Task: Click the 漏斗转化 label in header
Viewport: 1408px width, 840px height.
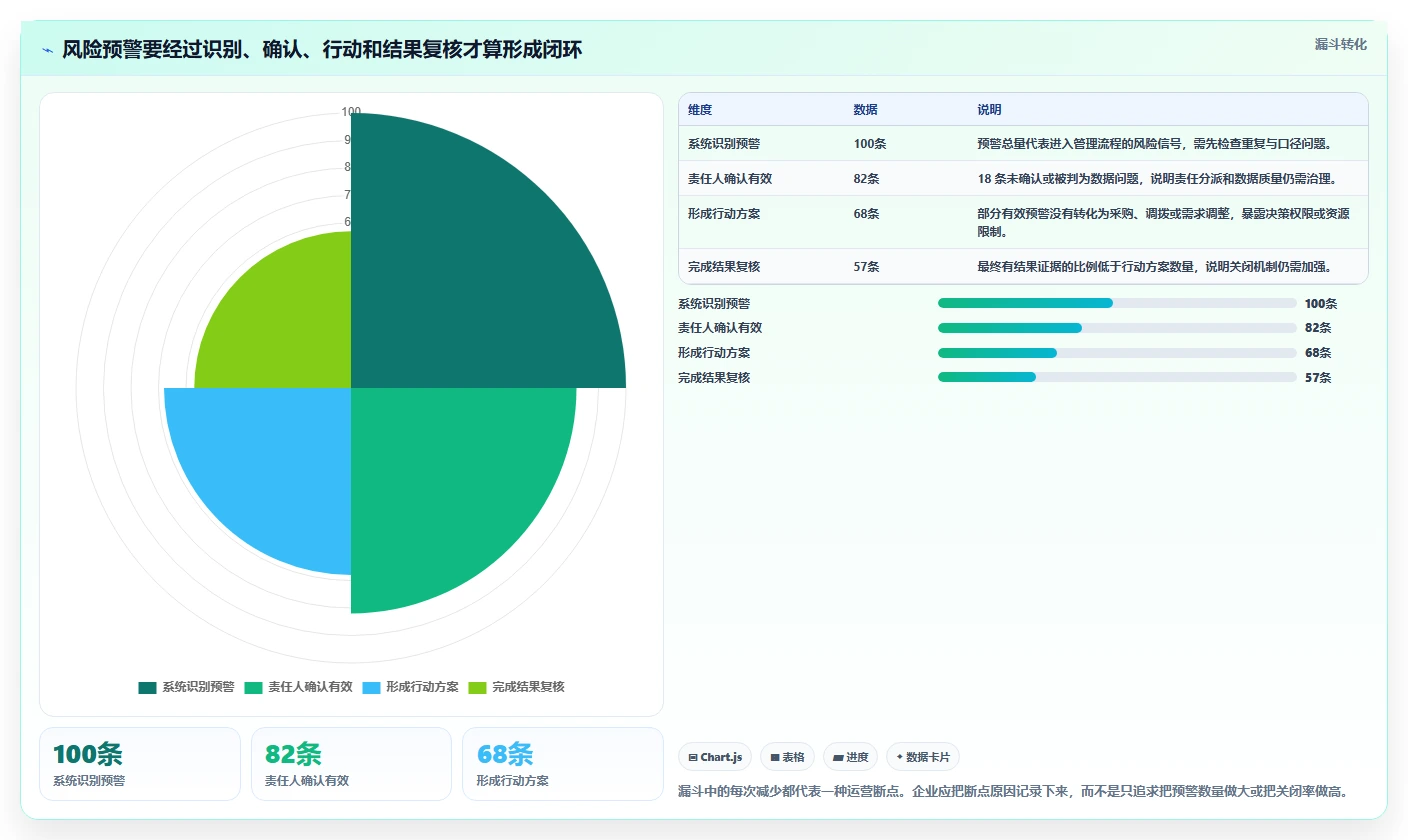Action: (x=1340, y=44)
